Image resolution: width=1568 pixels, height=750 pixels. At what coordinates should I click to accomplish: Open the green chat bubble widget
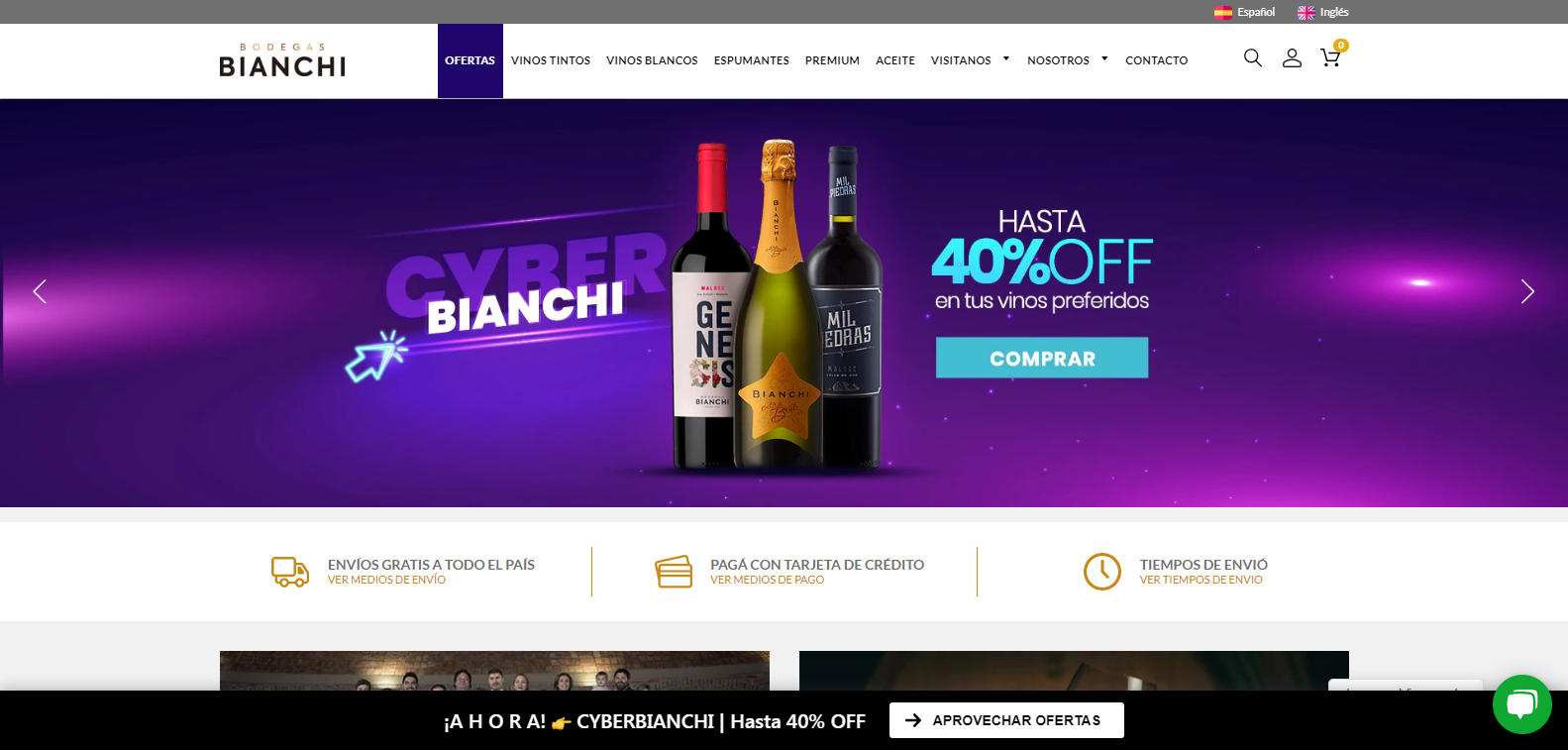coord(1522,704)
